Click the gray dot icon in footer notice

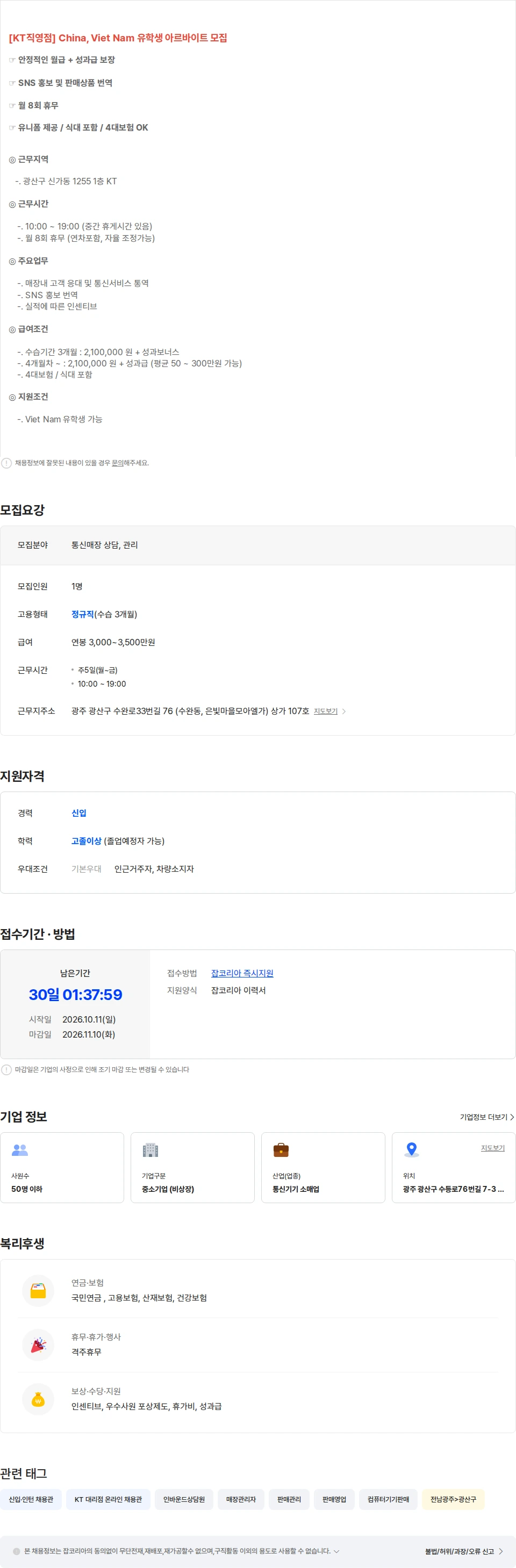coord(17,1551)
